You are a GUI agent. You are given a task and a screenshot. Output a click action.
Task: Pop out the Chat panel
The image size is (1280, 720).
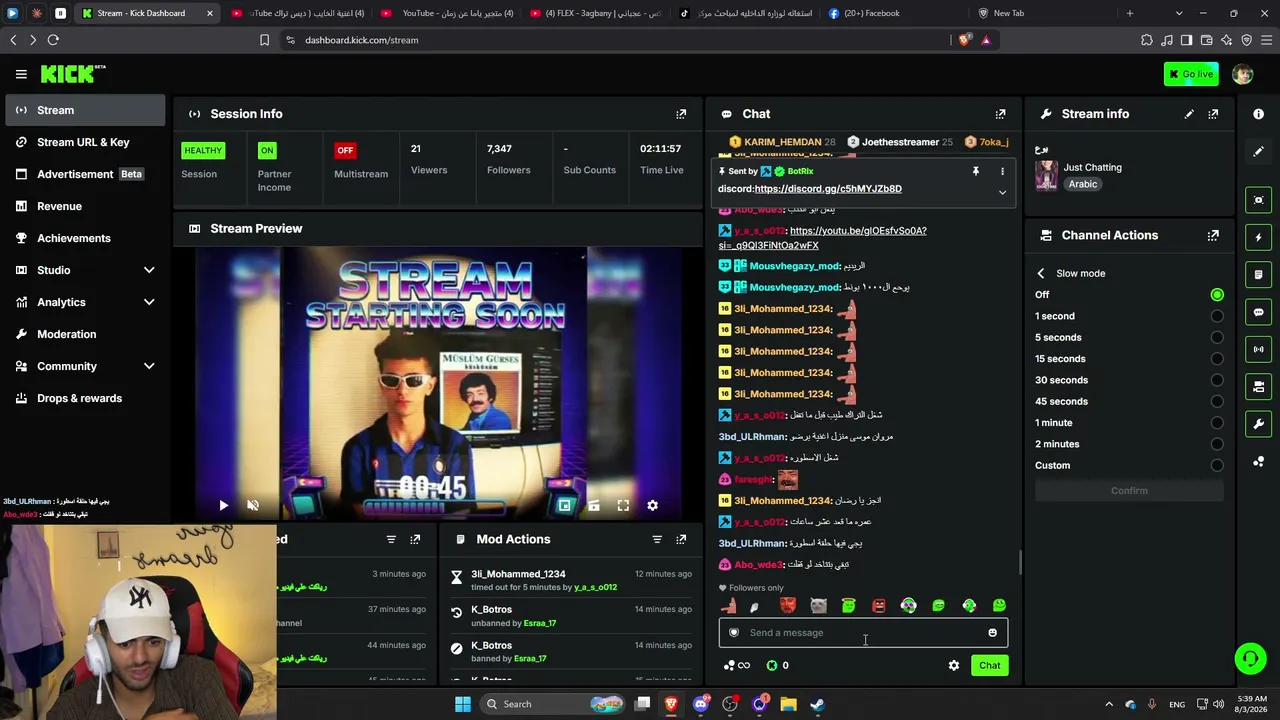(1000, 114)
